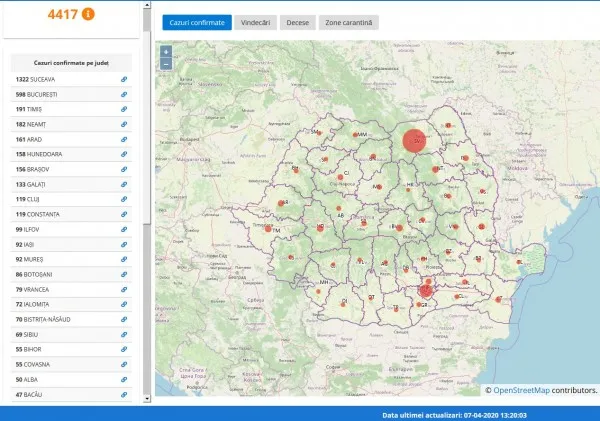
Task: Click the București red marker on map
Action: pyautogui.click(x=426, y=291)
